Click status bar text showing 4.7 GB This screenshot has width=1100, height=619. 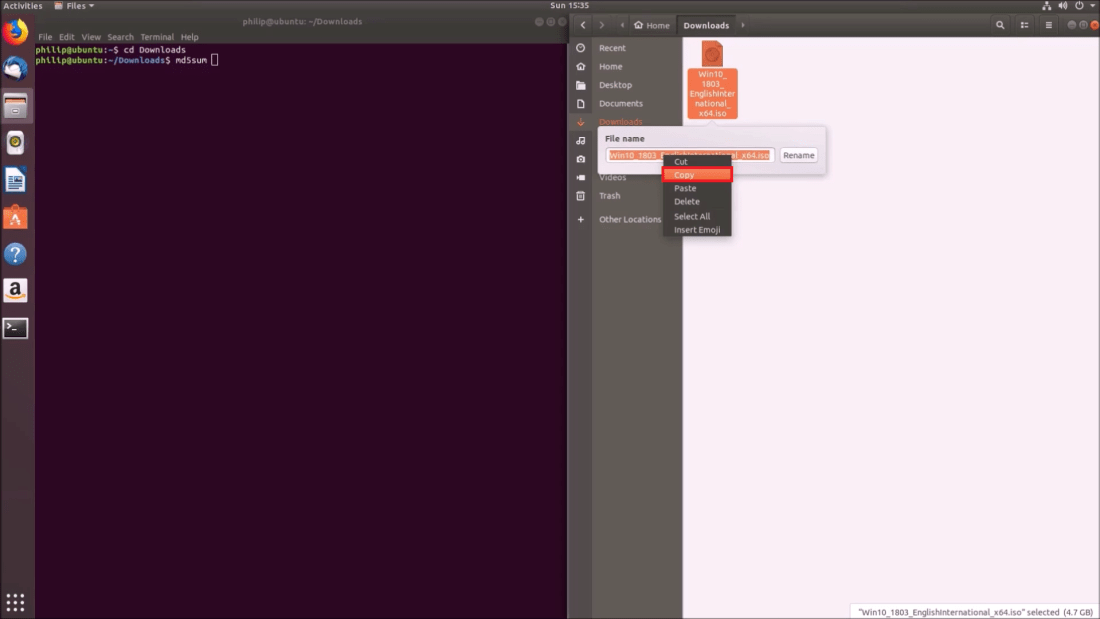(x=975, y=612)
